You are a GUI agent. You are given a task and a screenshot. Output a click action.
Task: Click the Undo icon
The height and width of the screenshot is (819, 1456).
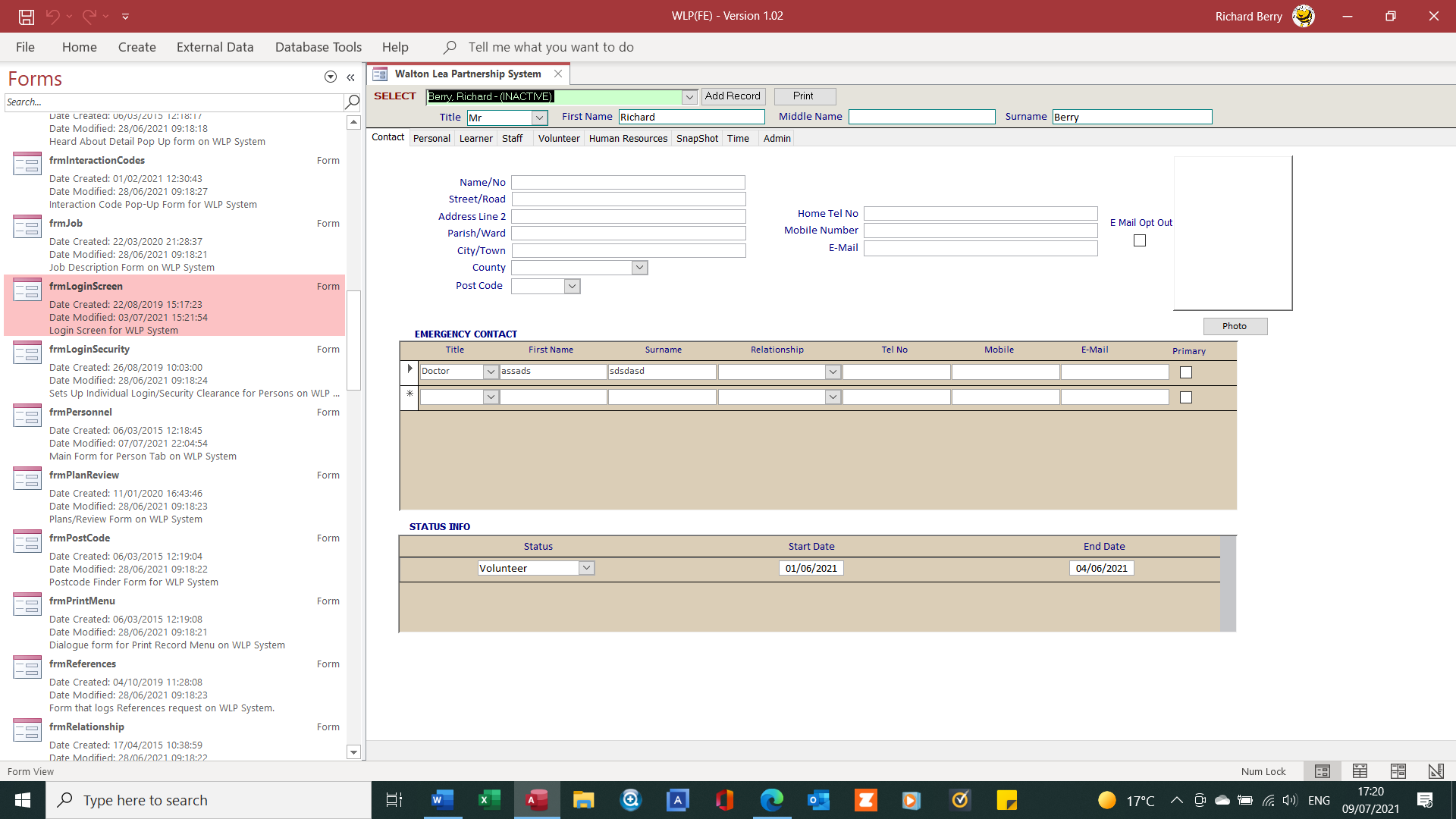[52, 16]
